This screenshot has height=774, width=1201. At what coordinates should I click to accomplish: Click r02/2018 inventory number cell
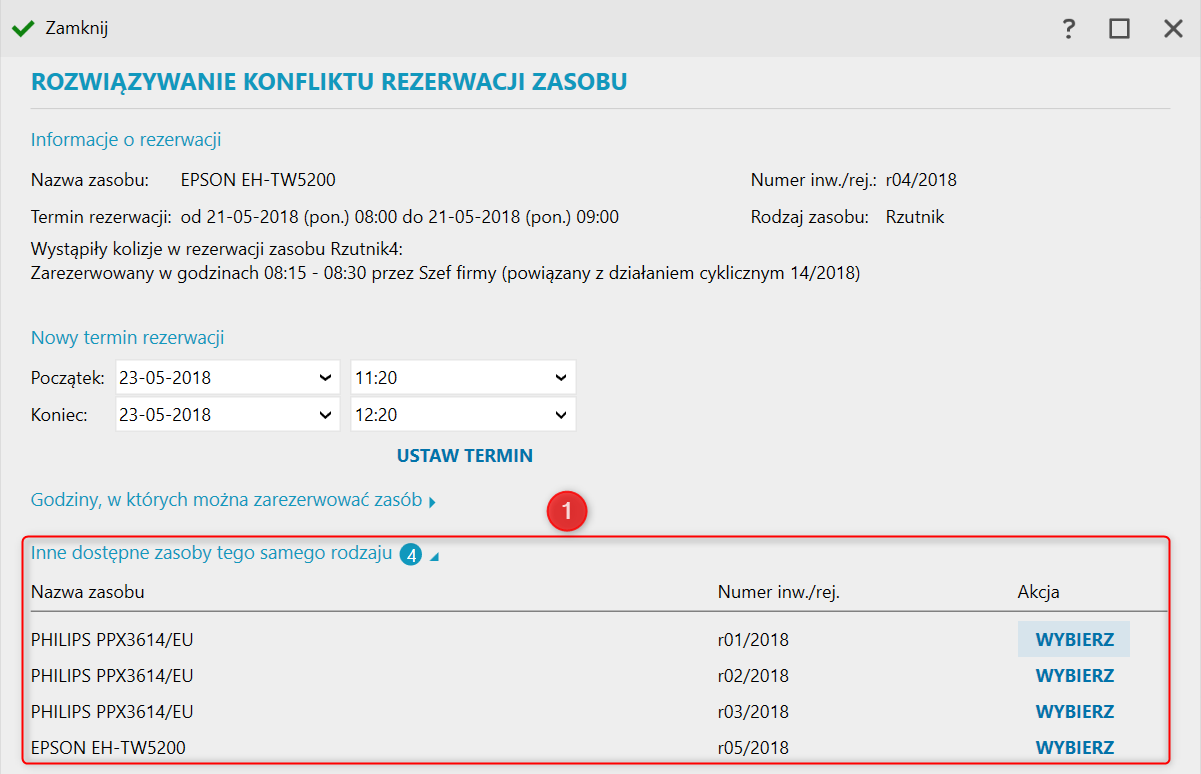click(x=753, y=676)
